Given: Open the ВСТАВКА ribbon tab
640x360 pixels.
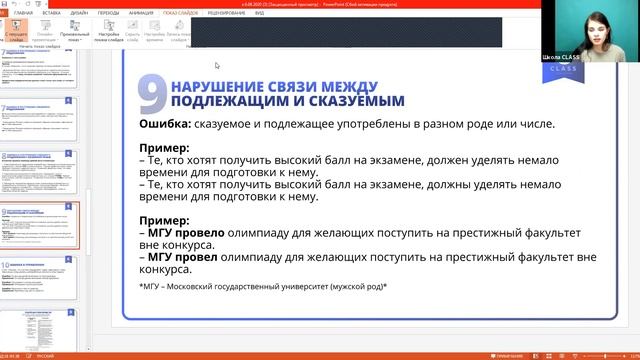Looking at the screenshot, I should click(51, 13).
